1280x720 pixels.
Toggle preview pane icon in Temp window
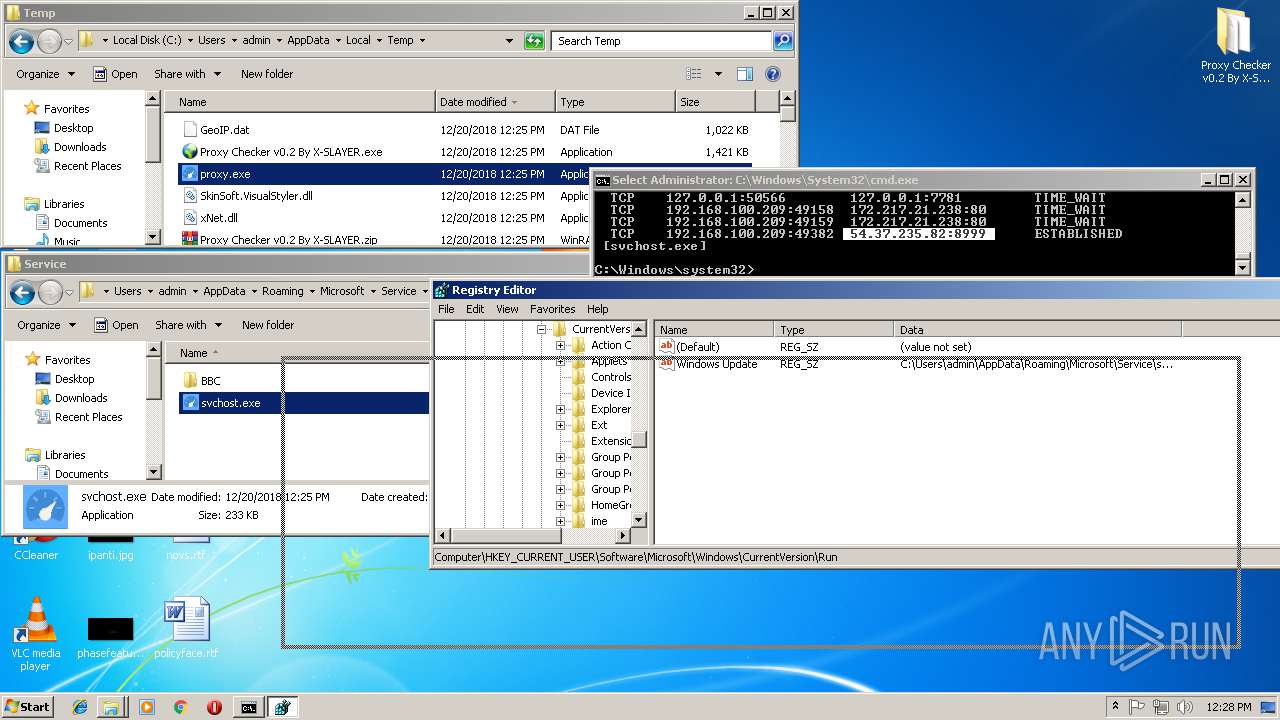pyautogui.click(x=744, y=74)
